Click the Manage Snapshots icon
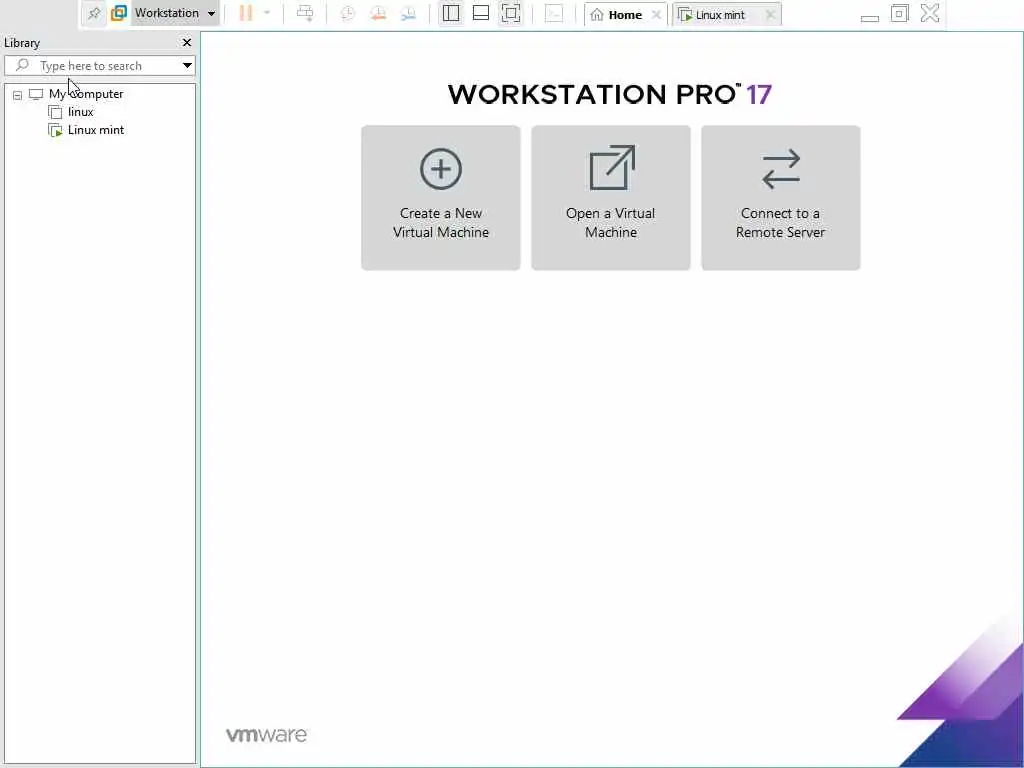 point(408,13)
